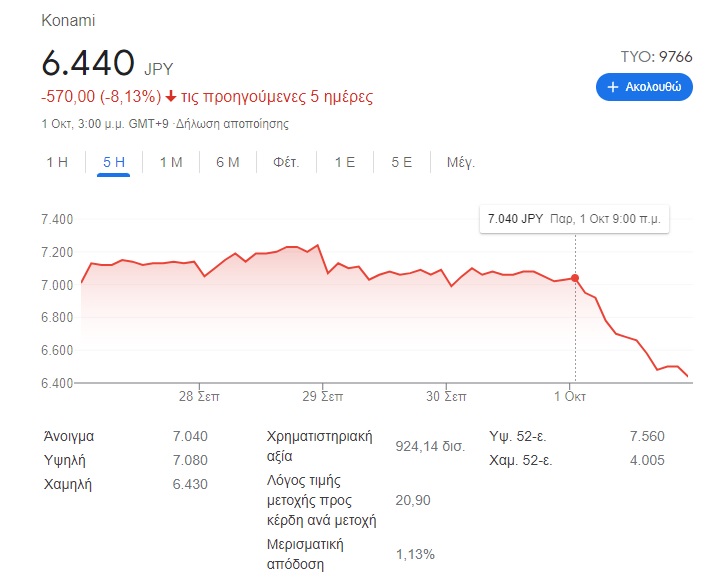Select the 5 H time range tab
This screenshot has width=718, height=578.
coord(114,162)
